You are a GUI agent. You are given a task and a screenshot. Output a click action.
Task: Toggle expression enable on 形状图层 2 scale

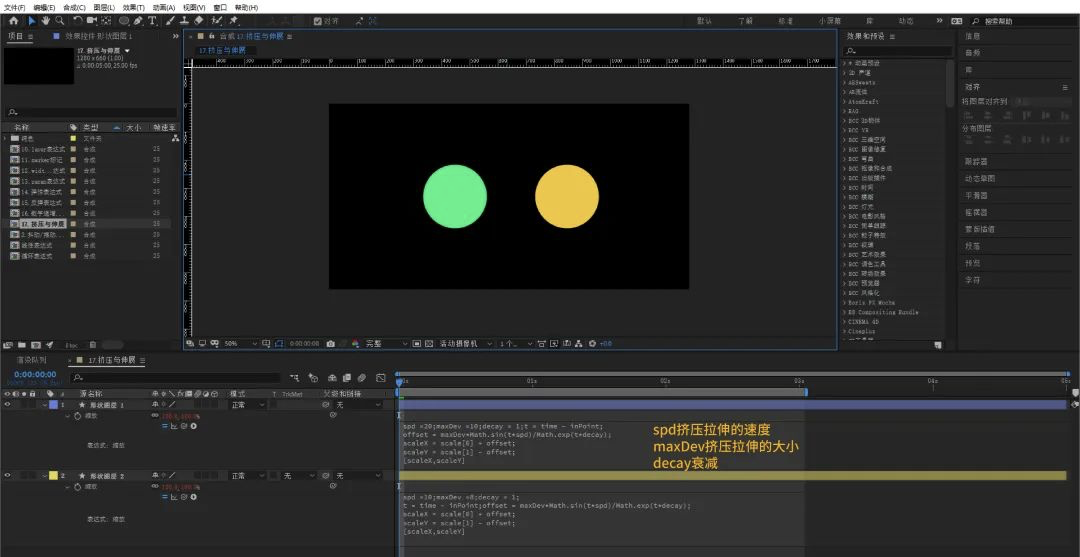[x=165, y=496]
